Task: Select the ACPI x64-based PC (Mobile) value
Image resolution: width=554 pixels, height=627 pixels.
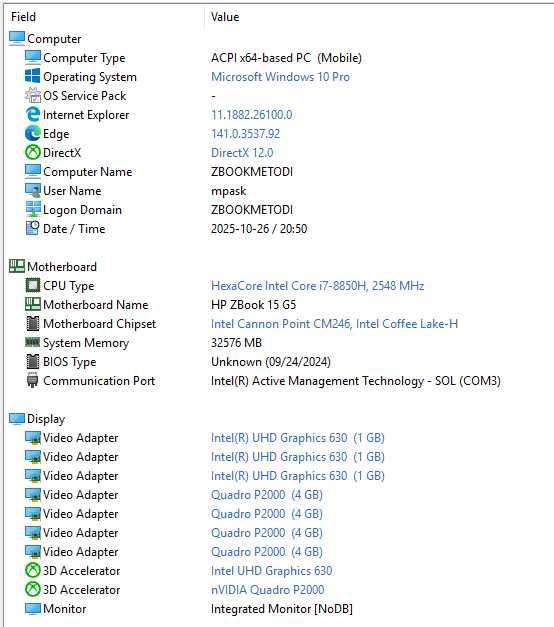Action: coord(286,58)
